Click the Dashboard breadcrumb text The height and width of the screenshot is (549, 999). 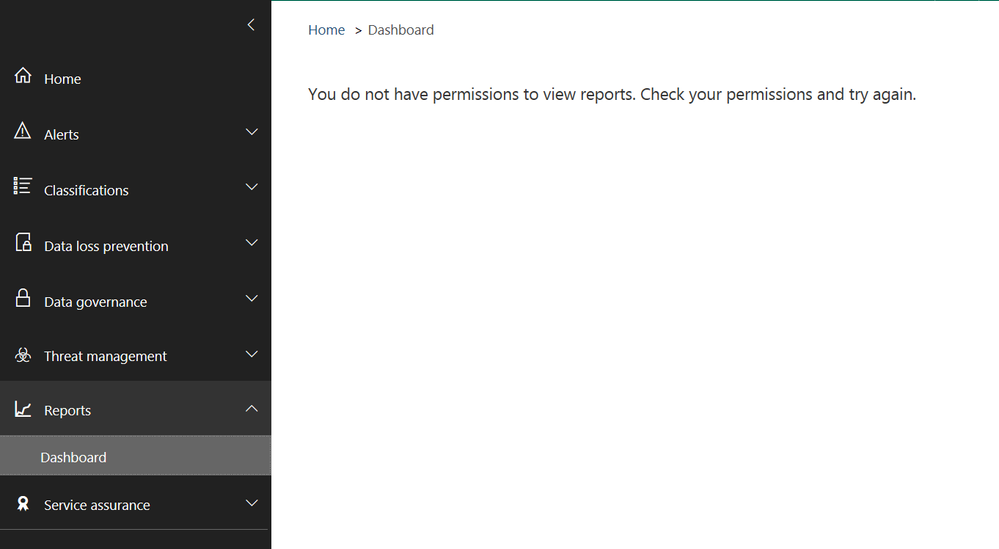[x=401, y=30]
